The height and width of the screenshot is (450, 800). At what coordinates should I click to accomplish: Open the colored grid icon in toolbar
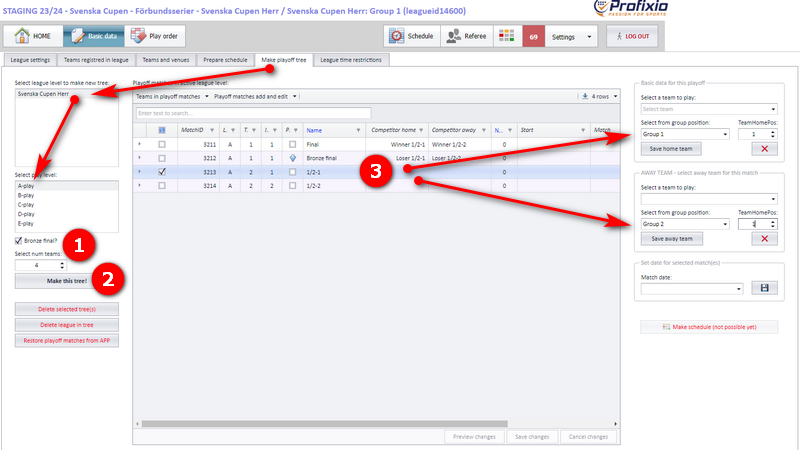tap(507, 36)
